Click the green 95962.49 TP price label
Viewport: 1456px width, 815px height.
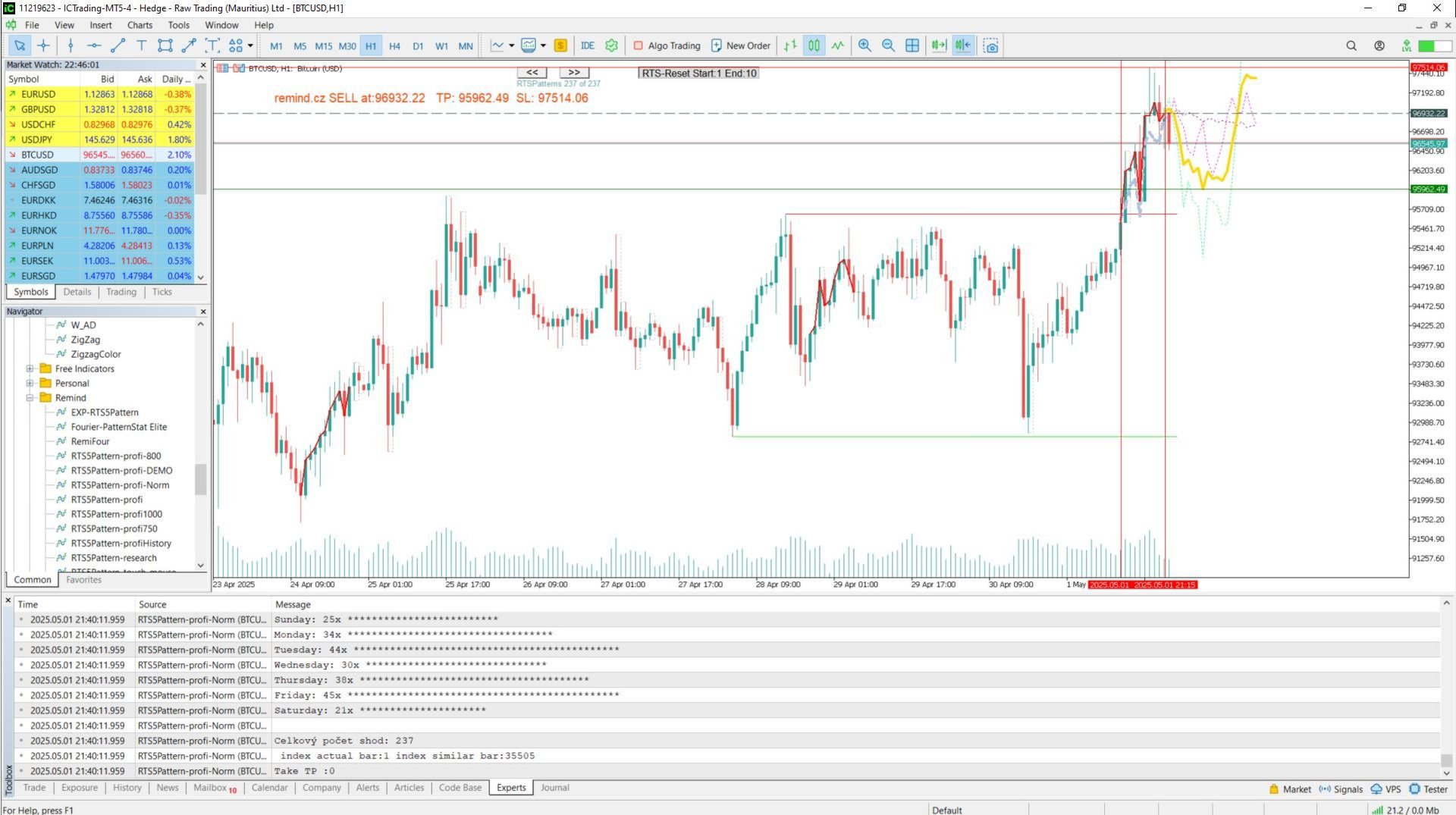click(1428, 190)
